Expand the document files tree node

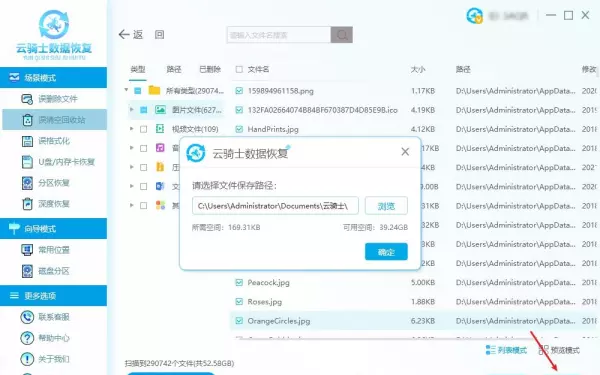click(132, 186)
